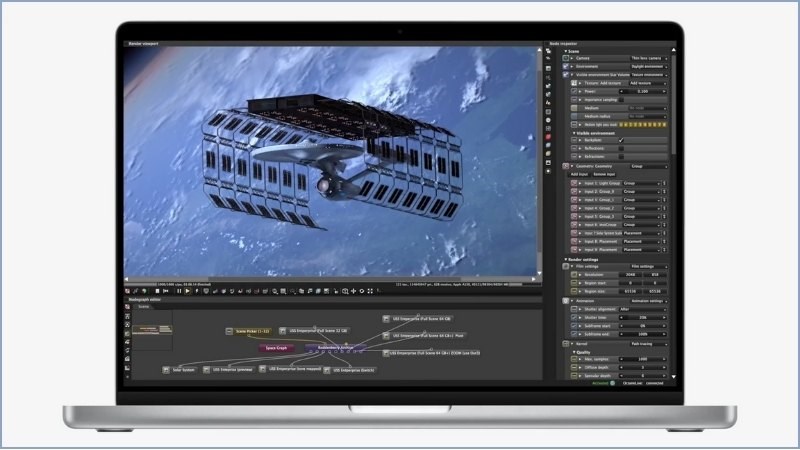Click the Environment node icon in Node inspector

click(x=566, y=66)
